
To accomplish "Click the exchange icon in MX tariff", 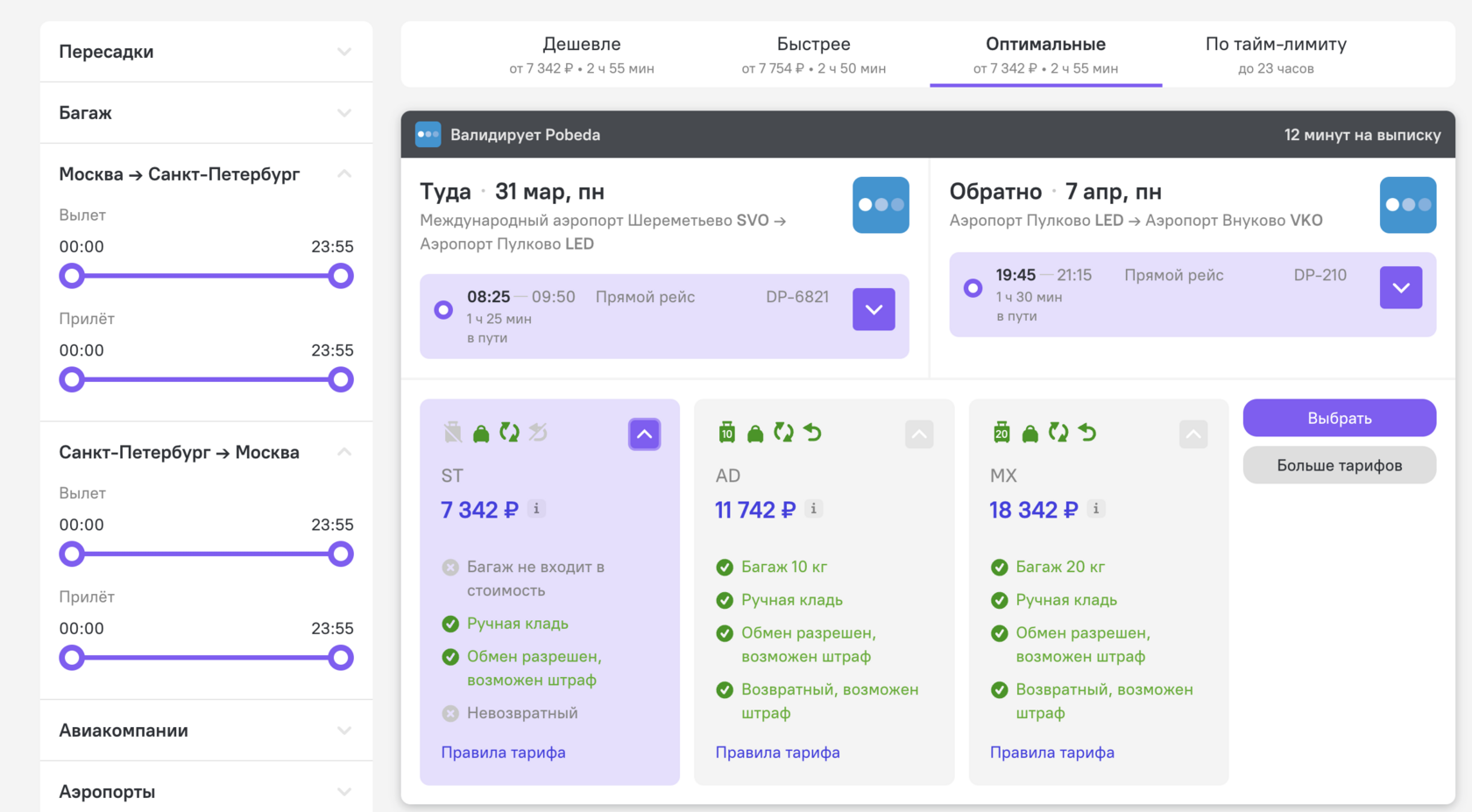I will (x=1058, y=432).
